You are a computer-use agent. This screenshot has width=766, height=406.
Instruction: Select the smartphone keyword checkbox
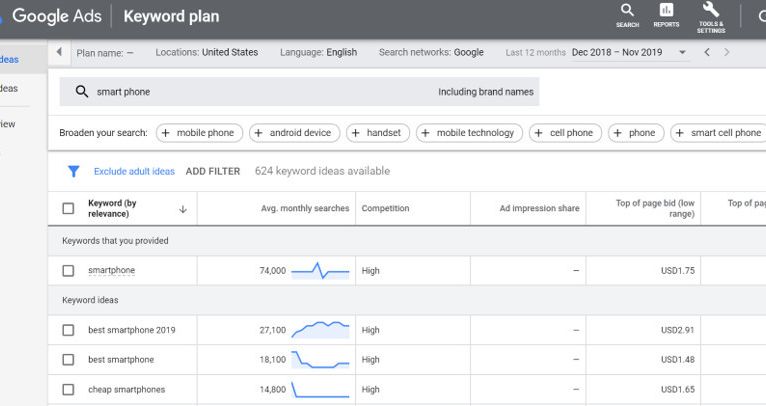pyautogui.click(x=68, y=271)
